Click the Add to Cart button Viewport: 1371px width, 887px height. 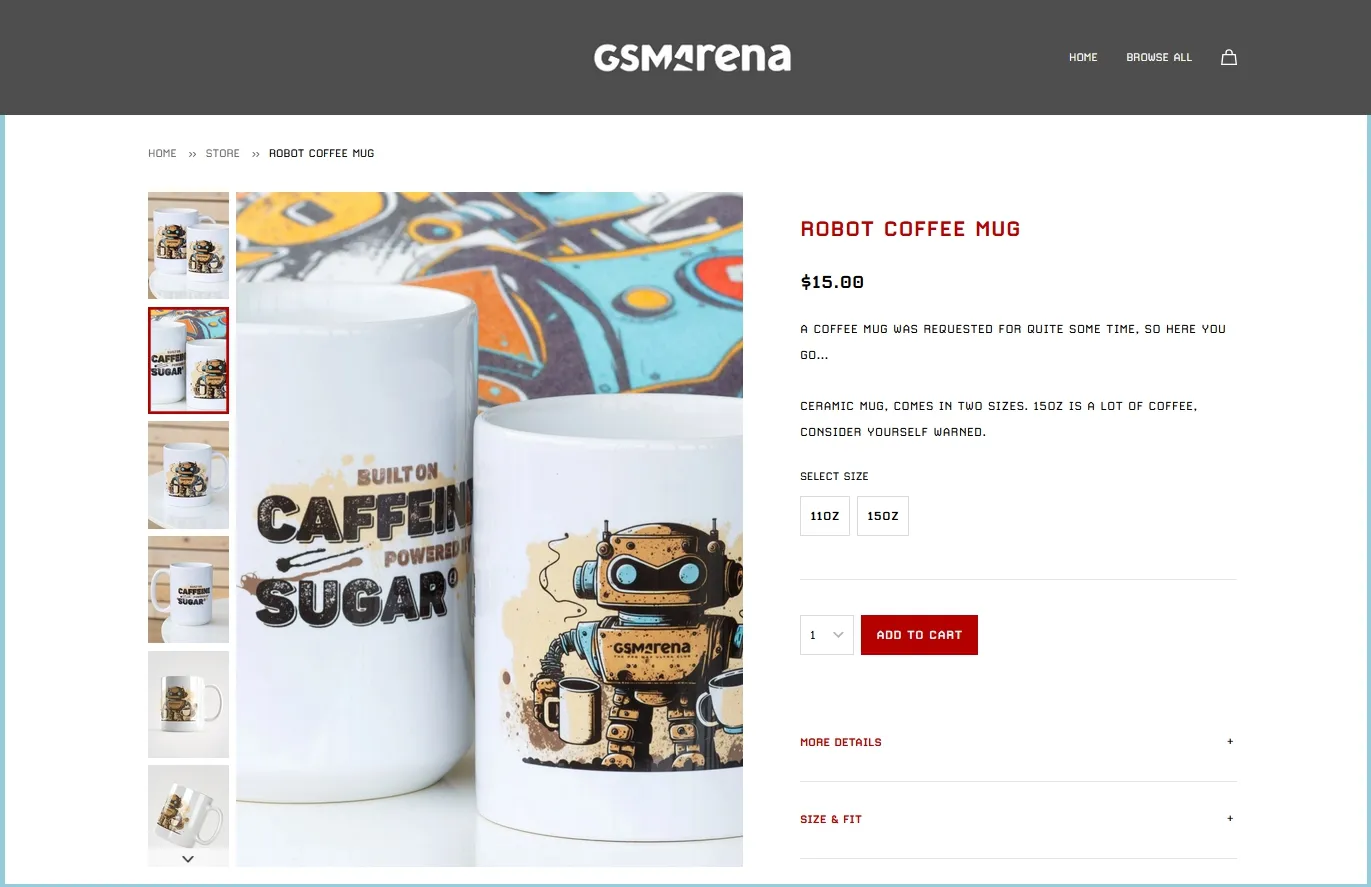tap(919, 635)
